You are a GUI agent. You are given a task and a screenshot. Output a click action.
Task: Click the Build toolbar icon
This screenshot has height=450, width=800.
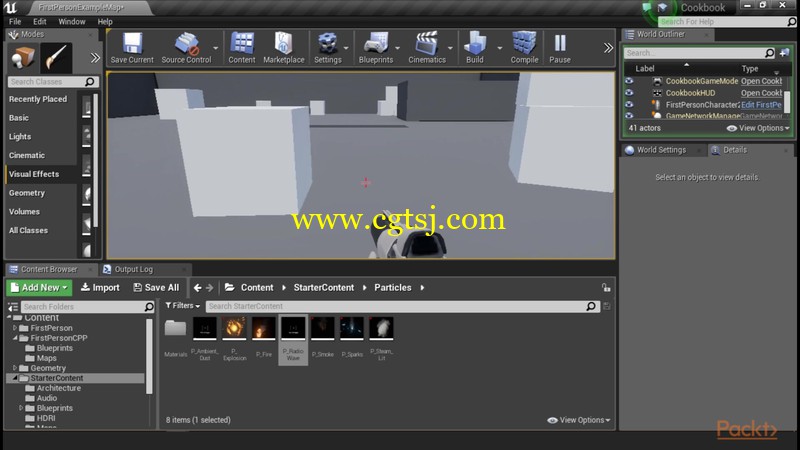(x=474, y=47)
